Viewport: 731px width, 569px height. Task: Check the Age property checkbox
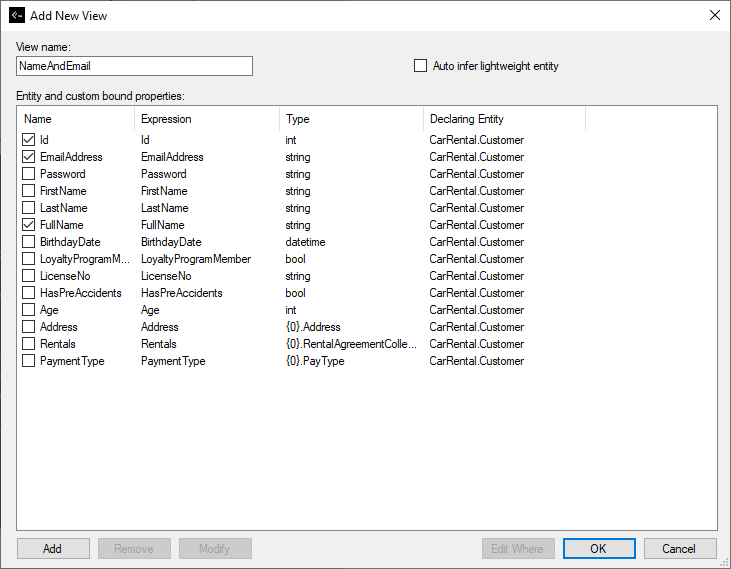[x=28, y=309]
